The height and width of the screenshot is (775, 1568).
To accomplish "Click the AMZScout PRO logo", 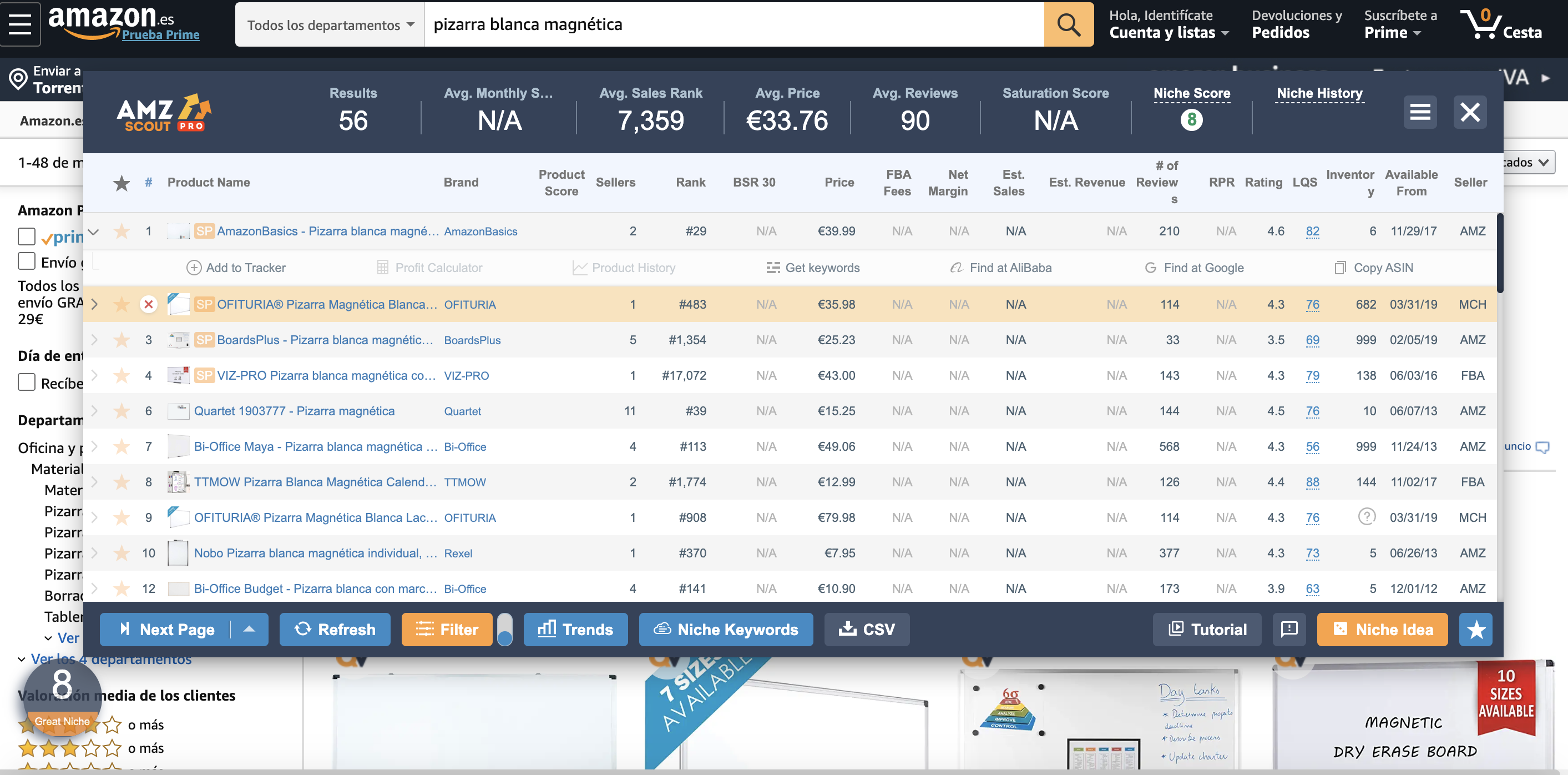I will [164, 113].
